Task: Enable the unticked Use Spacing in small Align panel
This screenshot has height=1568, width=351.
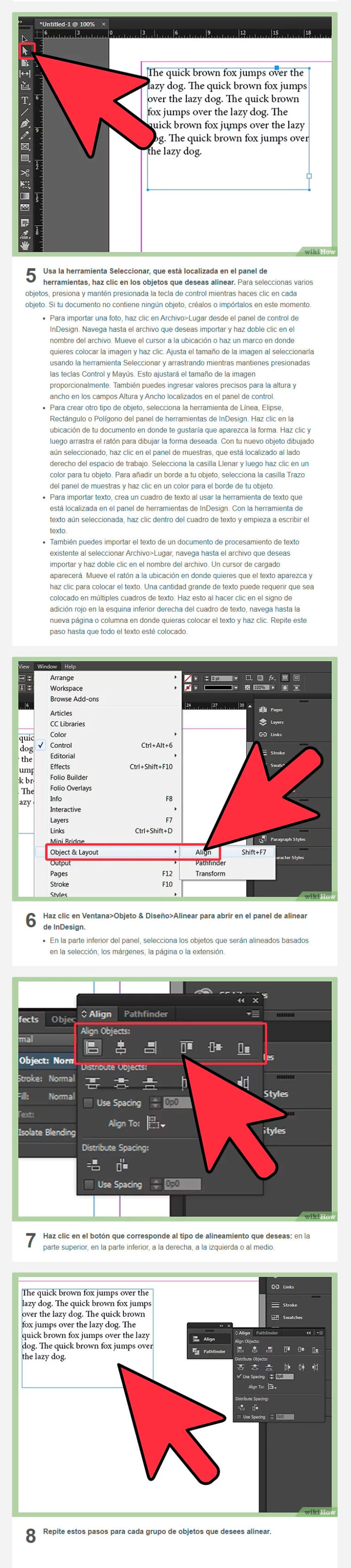Action: (x=239, y=1417)
